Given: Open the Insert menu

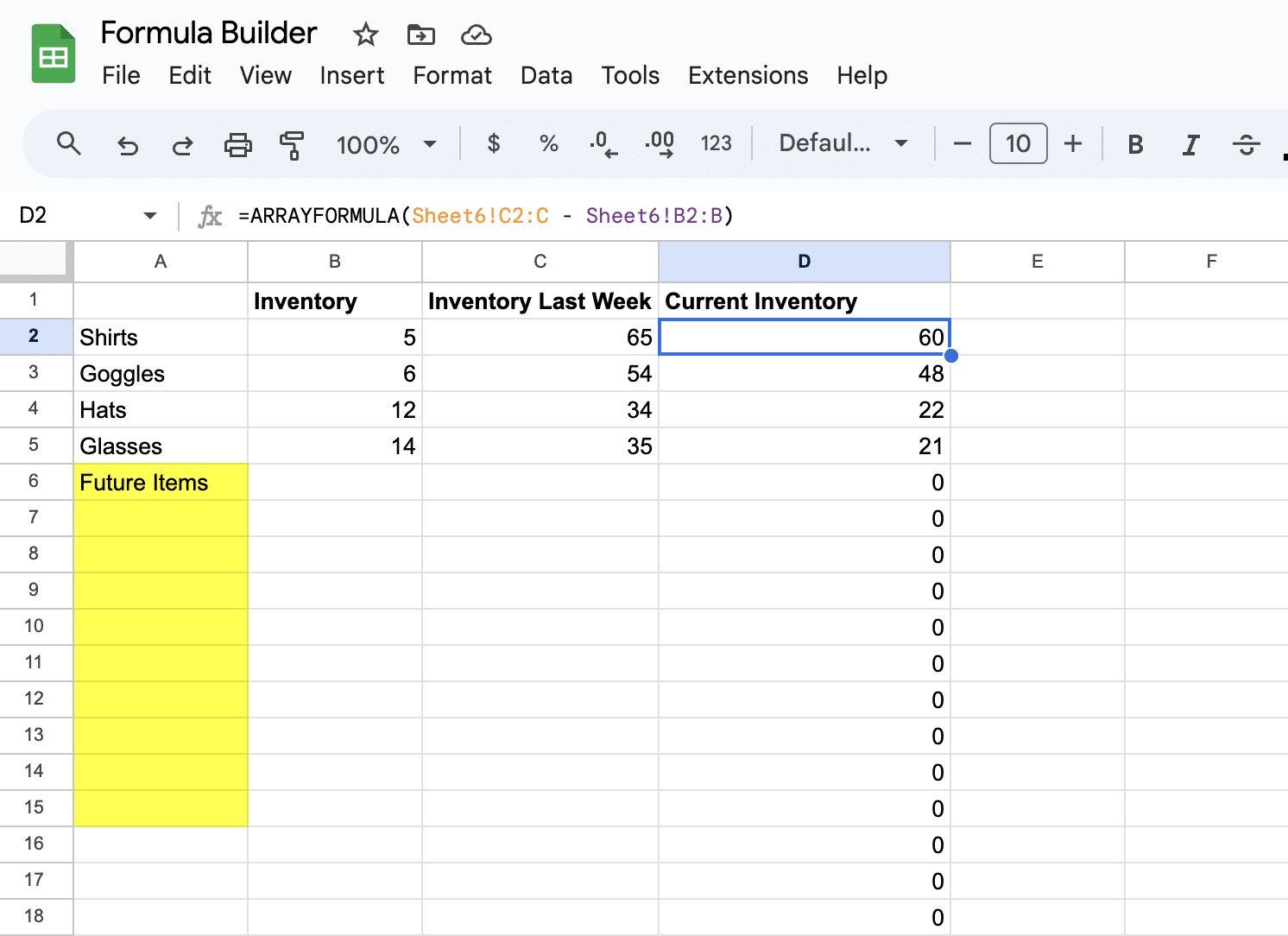Looking at the screenshot, I should pos(351,76).
